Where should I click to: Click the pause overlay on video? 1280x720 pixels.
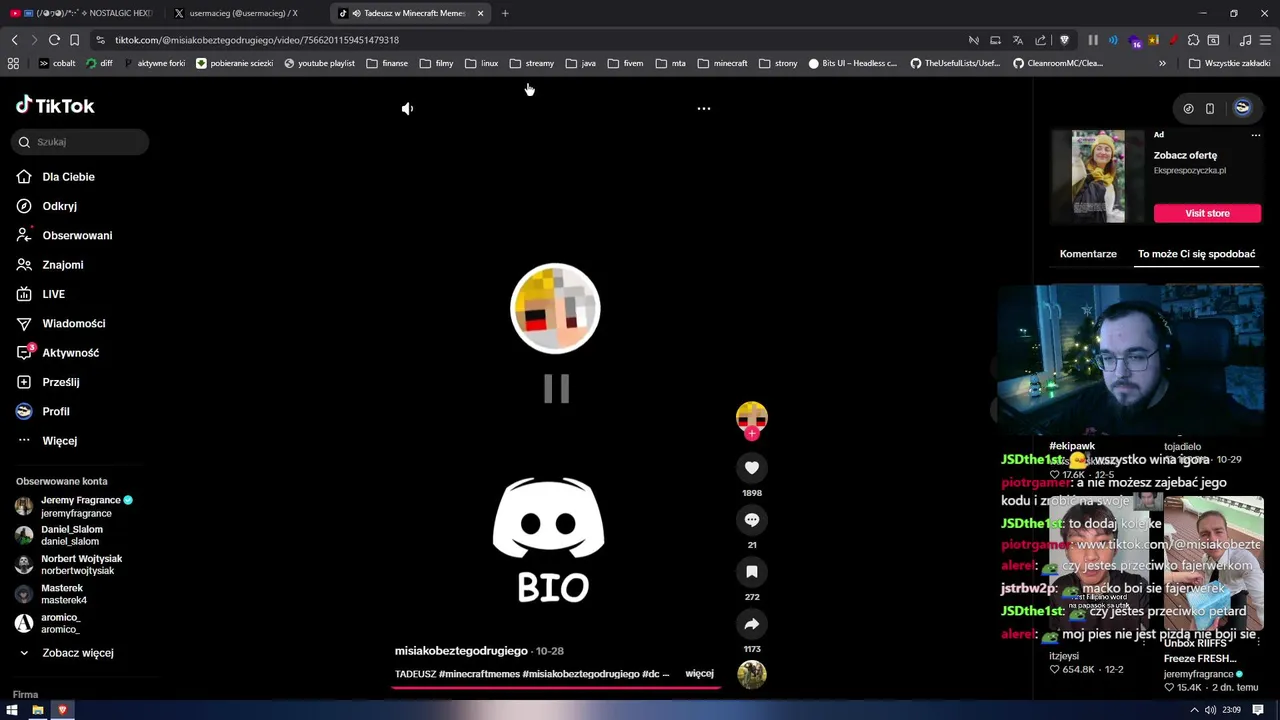click(556, 389)
